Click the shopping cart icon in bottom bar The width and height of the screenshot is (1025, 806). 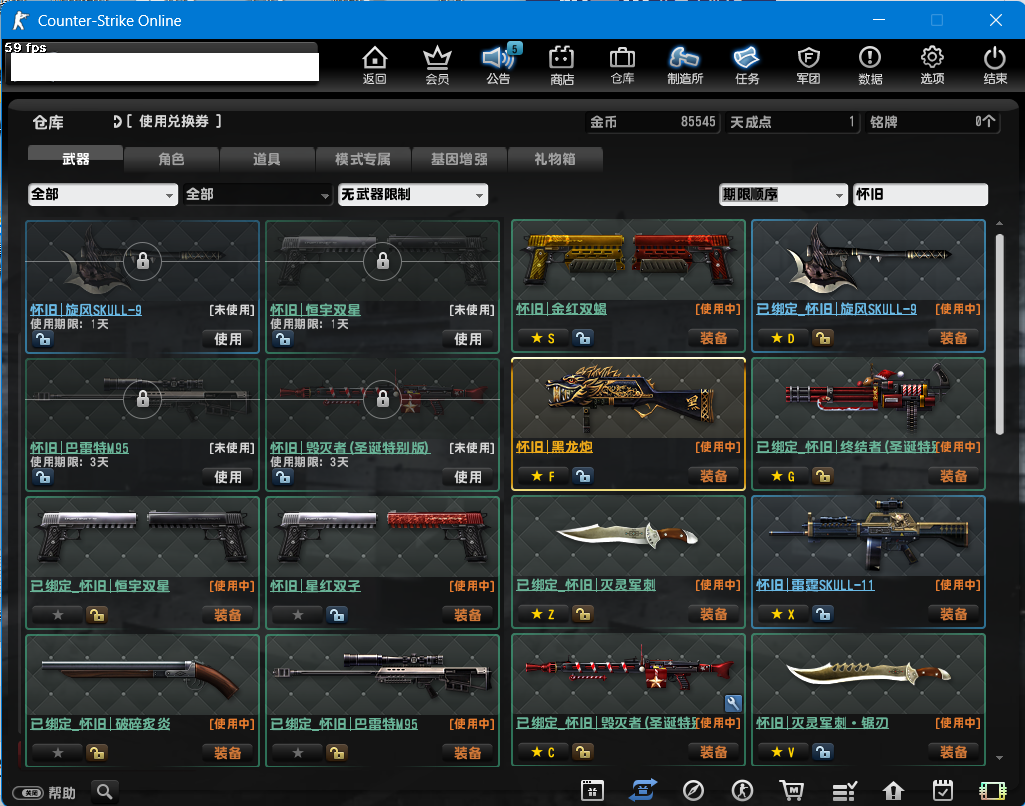tap(792, 790)
